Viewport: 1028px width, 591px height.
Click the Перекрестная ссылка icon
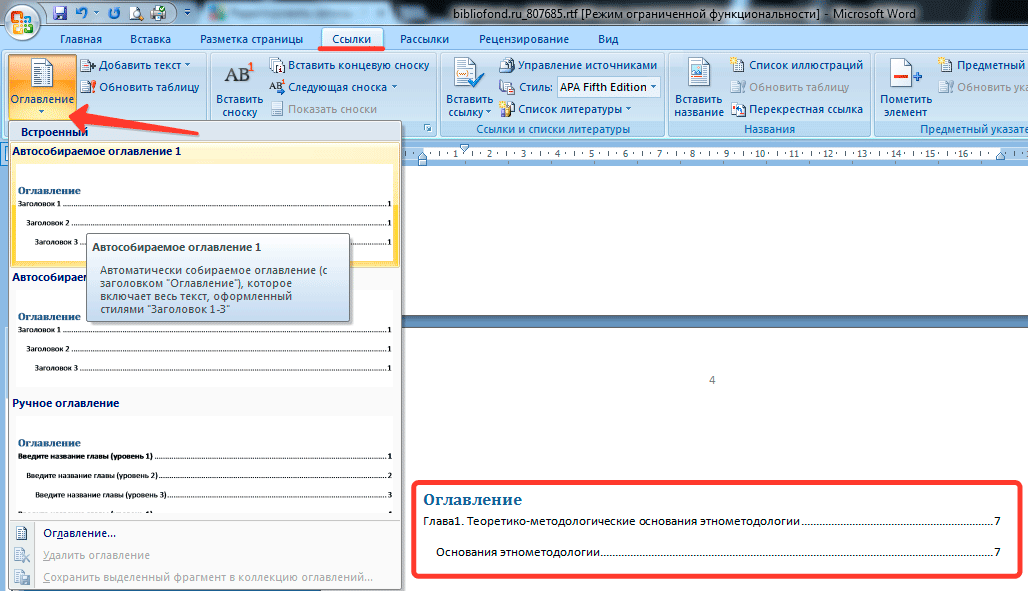pos(738,109)
